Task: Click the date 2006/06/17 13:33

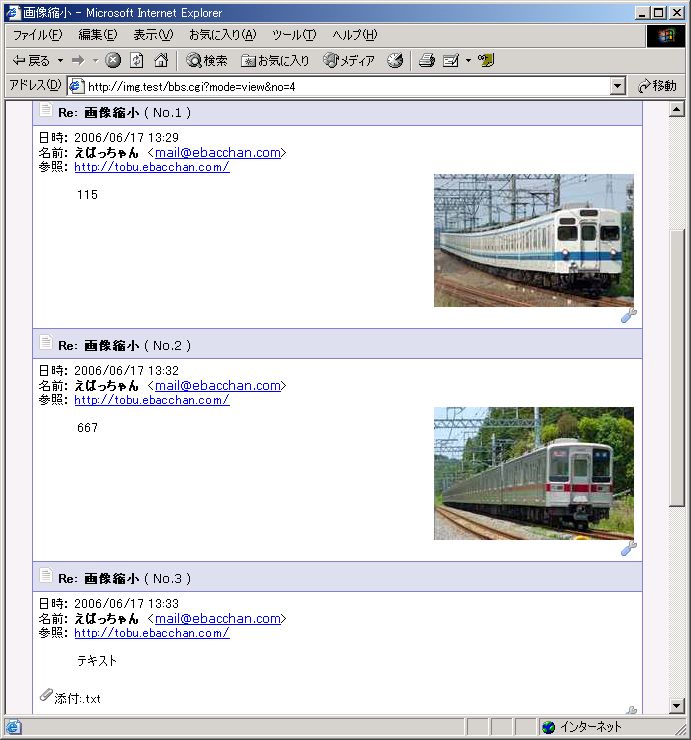Action: (x=126, y=604)
